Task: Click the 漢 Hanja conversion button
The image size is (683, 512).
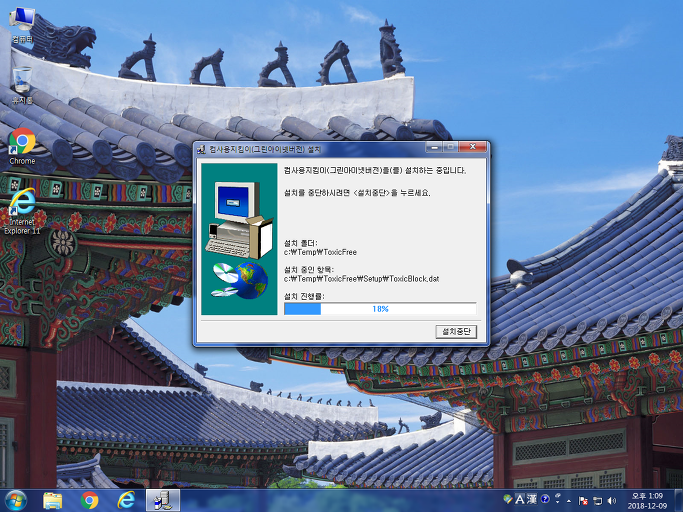Action: tap(531, 499)
